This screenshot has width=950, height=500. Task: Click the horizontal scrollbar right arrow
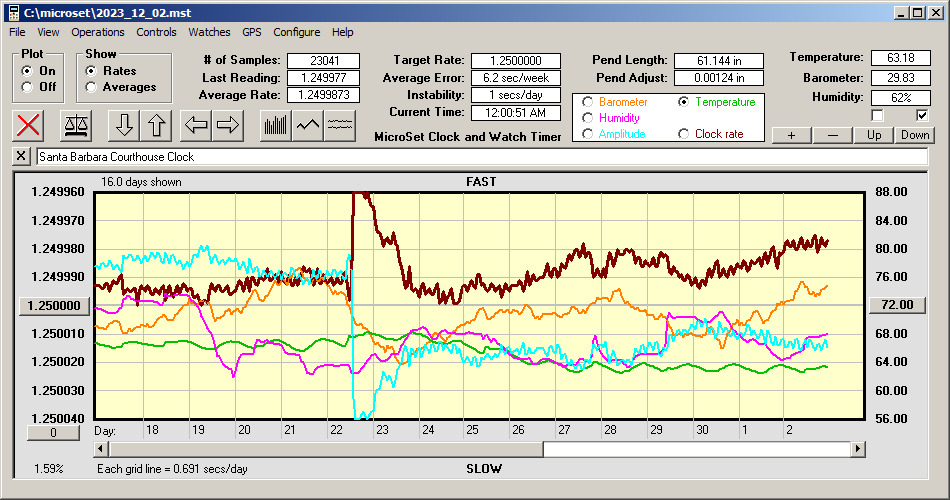[858, 450]
